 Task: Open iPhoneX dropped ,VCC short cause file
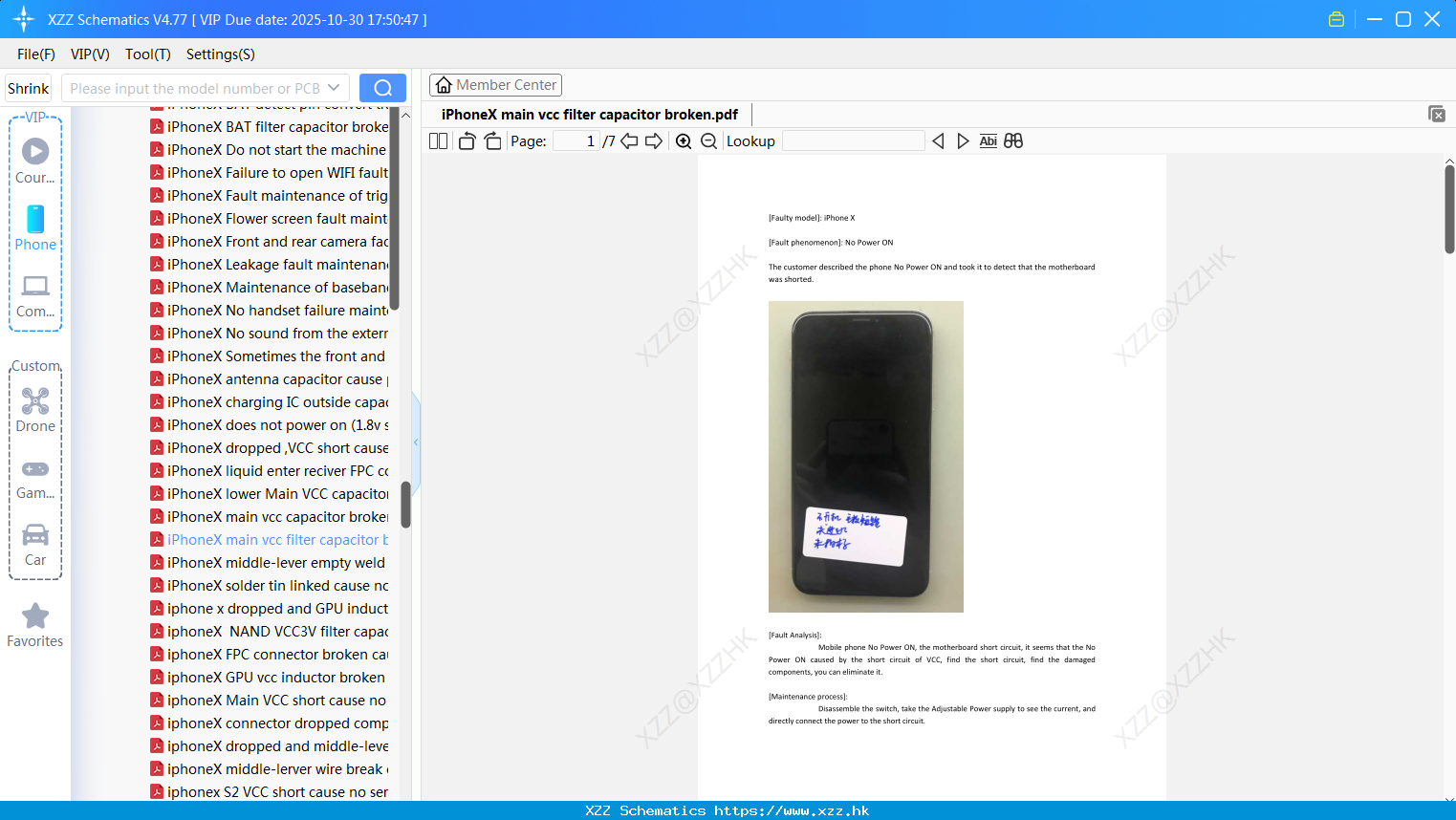click(x=270, y=447)
